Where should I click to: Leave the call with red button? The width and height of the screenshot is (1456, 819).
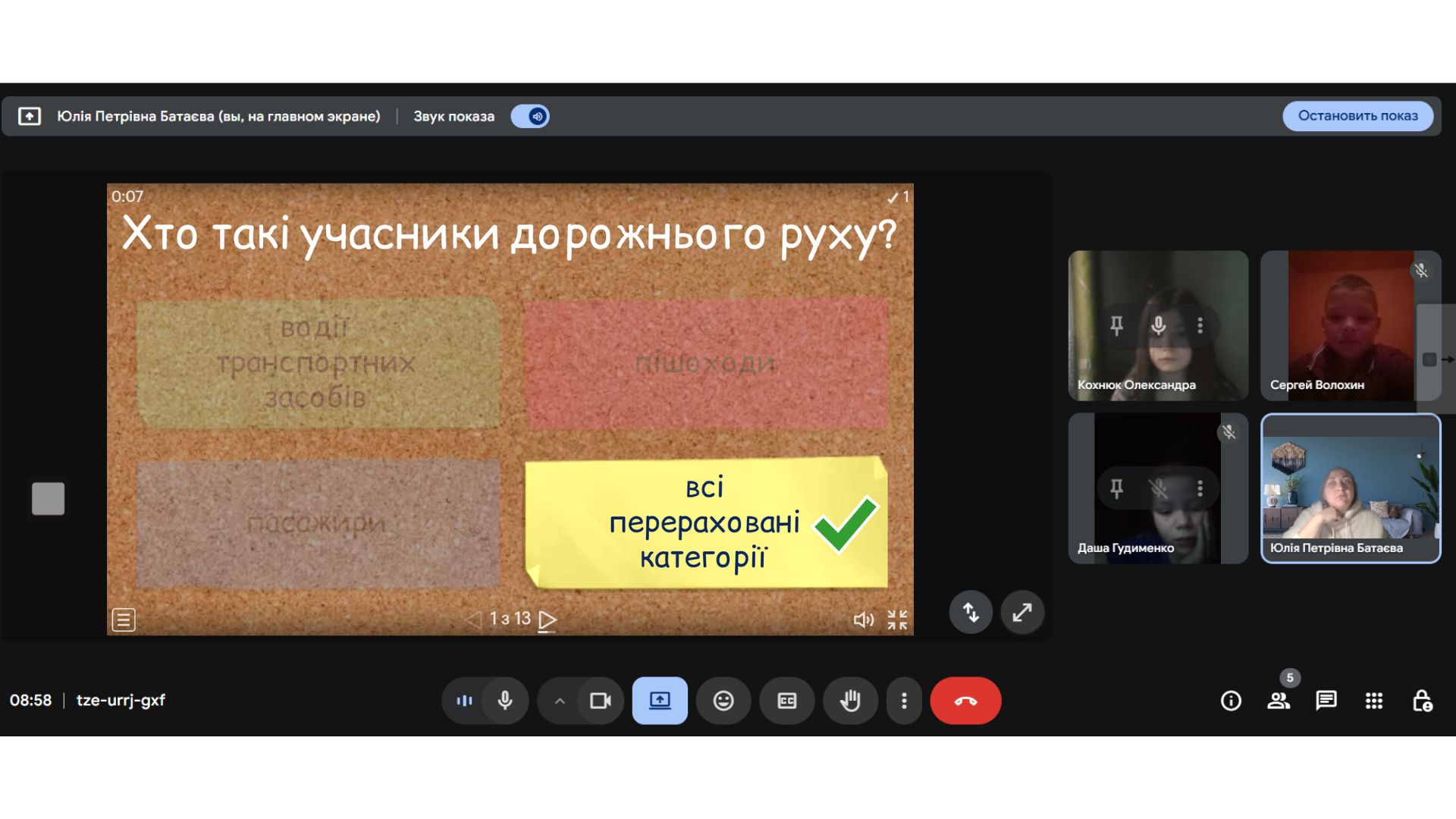pos(965,701)
